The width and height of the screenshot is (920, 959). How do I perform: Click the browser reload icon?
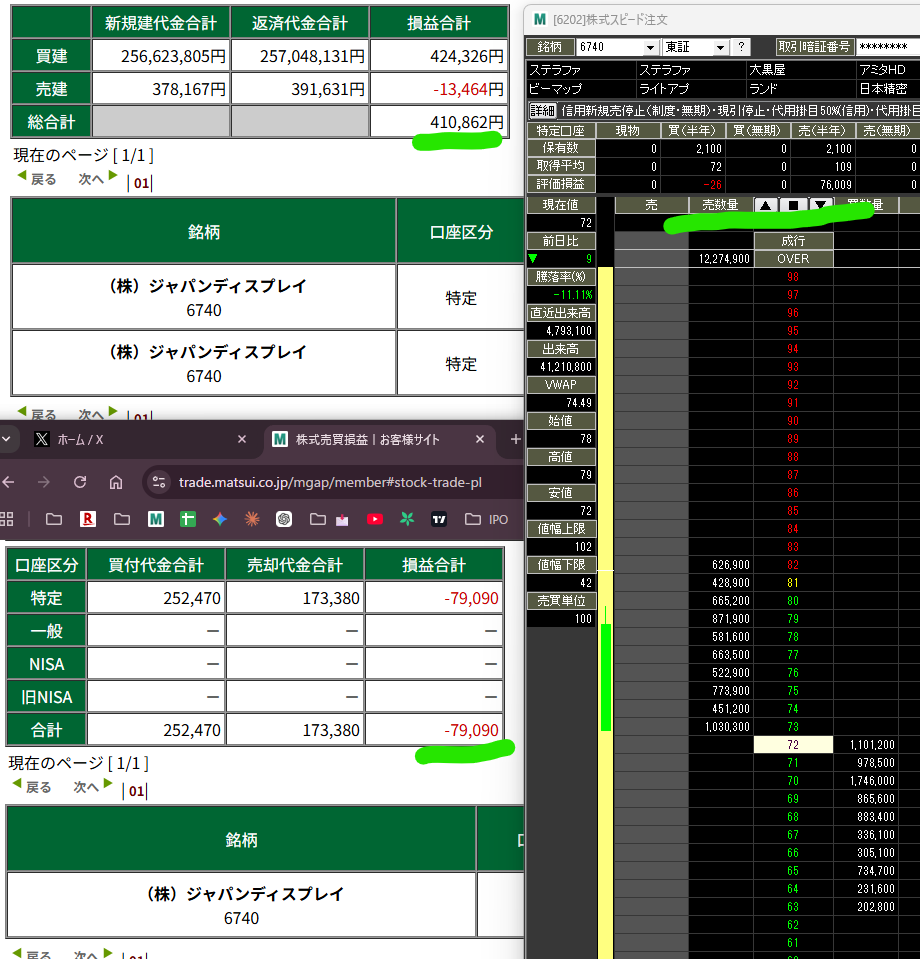(x=80, y=482)
